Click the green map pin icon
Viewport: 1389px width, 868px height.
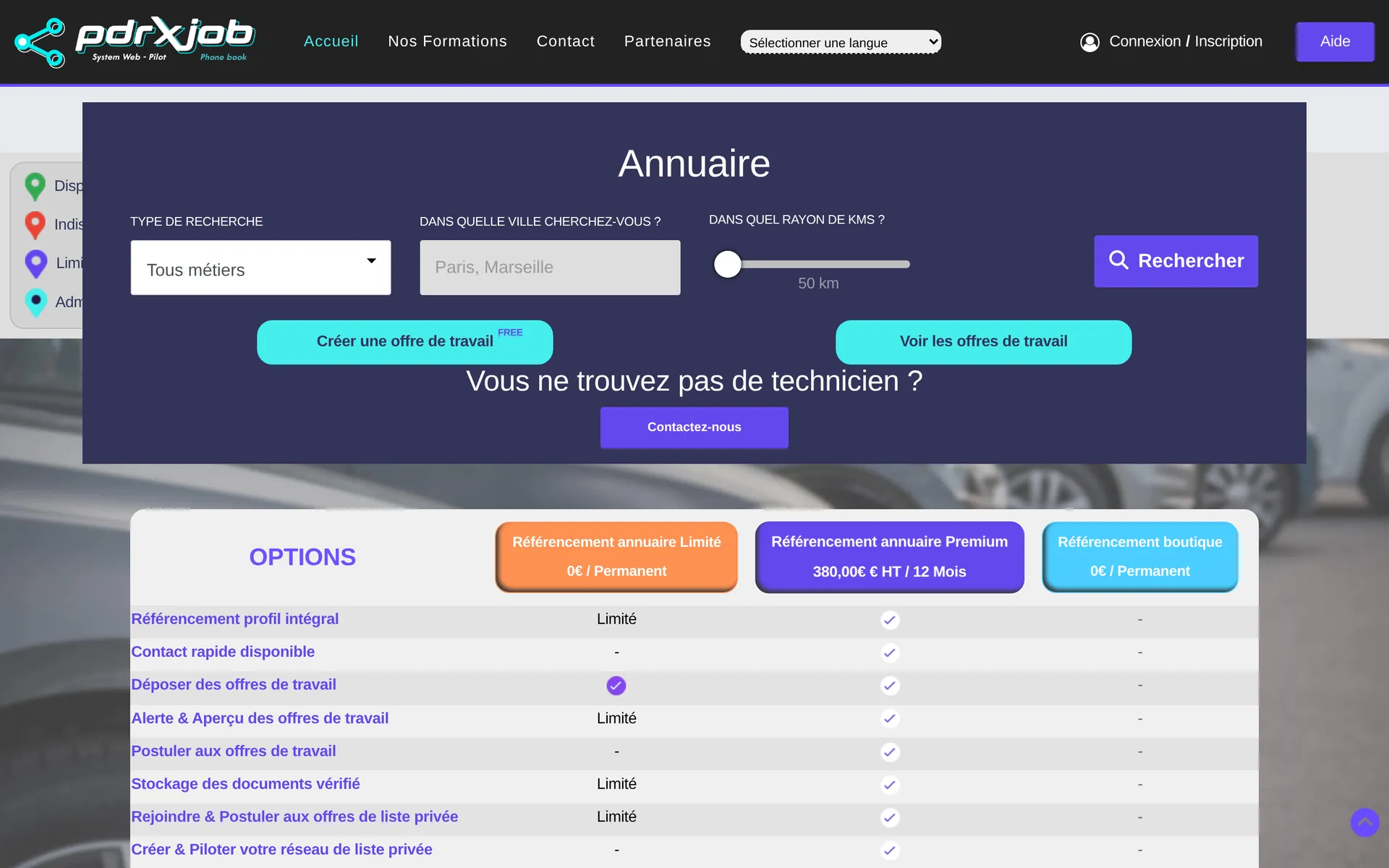[x=35, y=186]
